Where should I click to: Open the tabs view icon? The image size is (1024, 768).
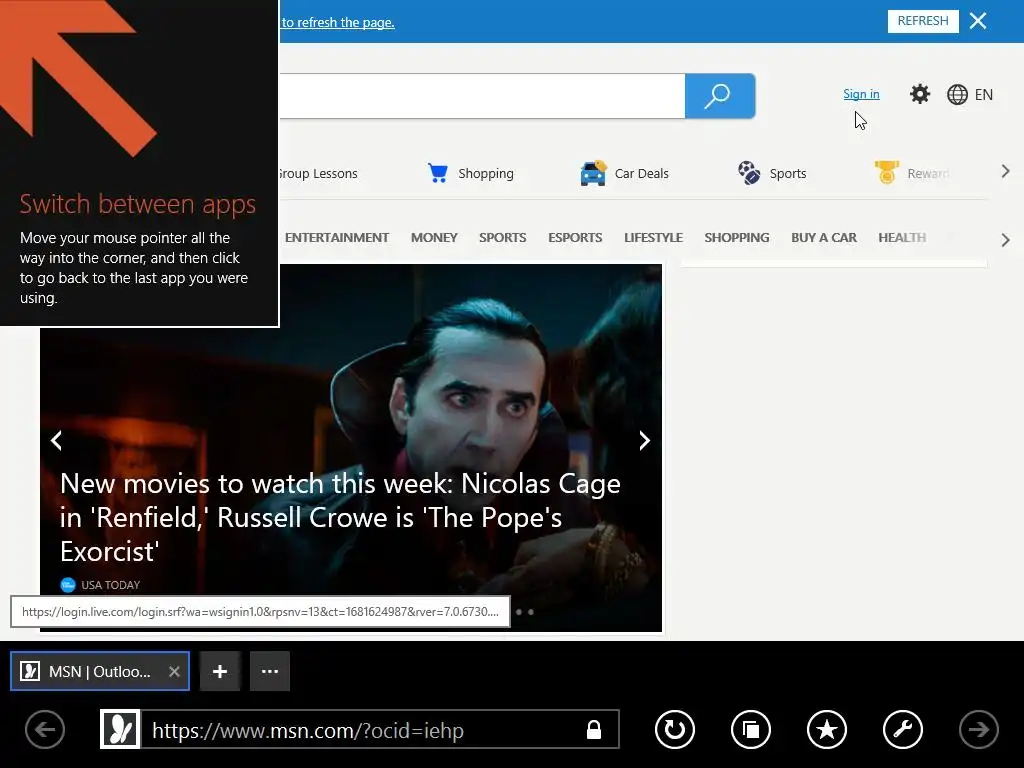[750, 729]
